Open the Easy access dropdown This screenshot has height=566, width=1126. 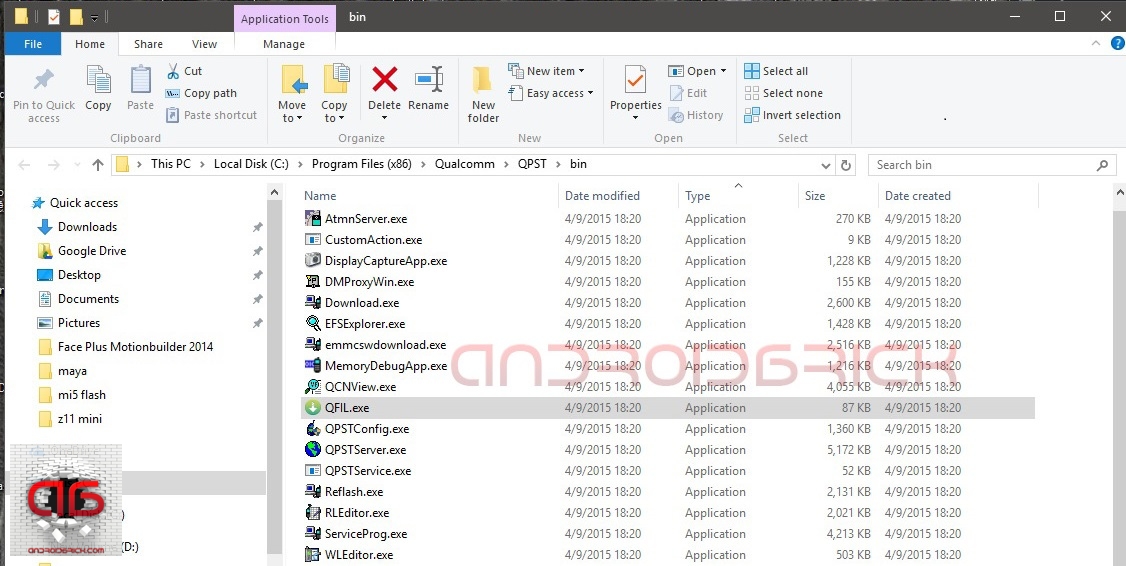pyautogui.click(x=551, y=93)
